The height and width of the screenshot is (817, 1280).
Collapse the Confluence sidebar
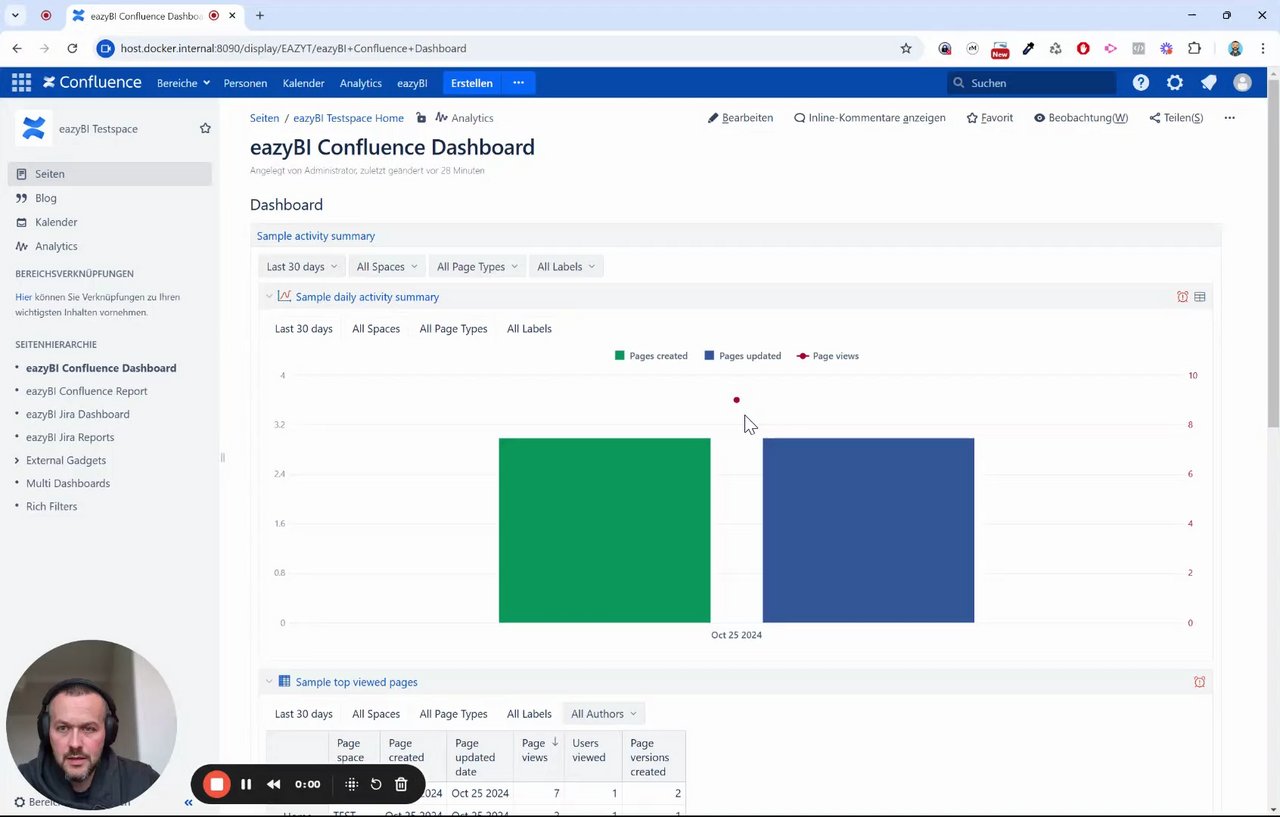(x=188, y=802)
